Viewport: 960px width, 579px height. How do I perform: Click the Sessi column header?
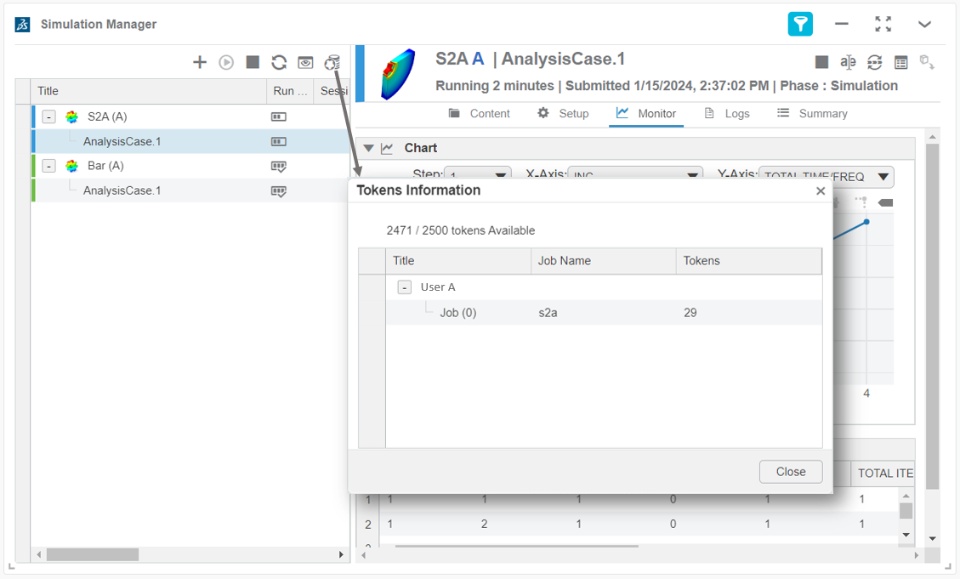[x=332, y=91]
